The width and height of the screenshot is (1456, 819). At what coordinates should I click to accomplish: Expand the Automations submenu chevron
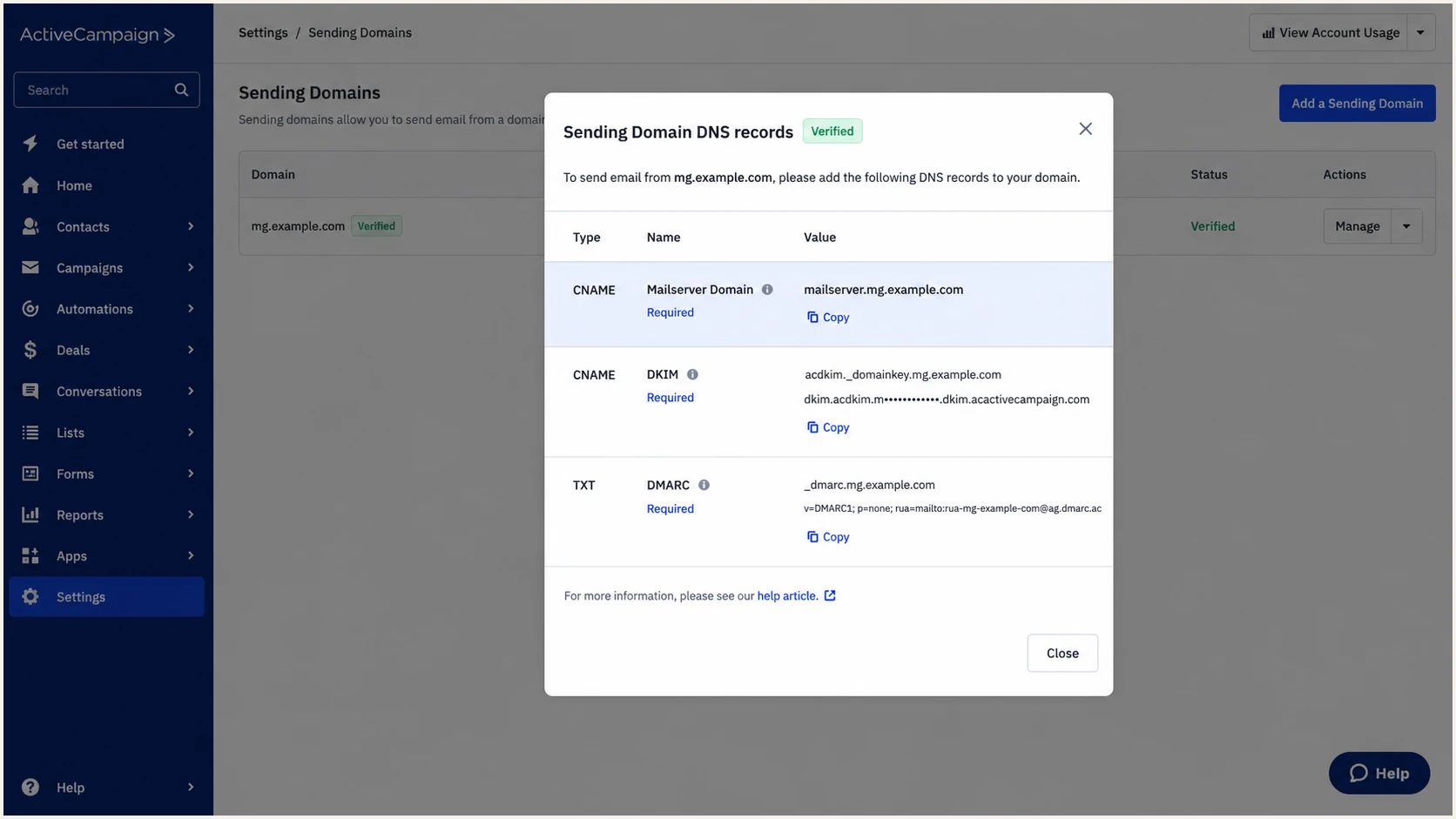point(191,309)
